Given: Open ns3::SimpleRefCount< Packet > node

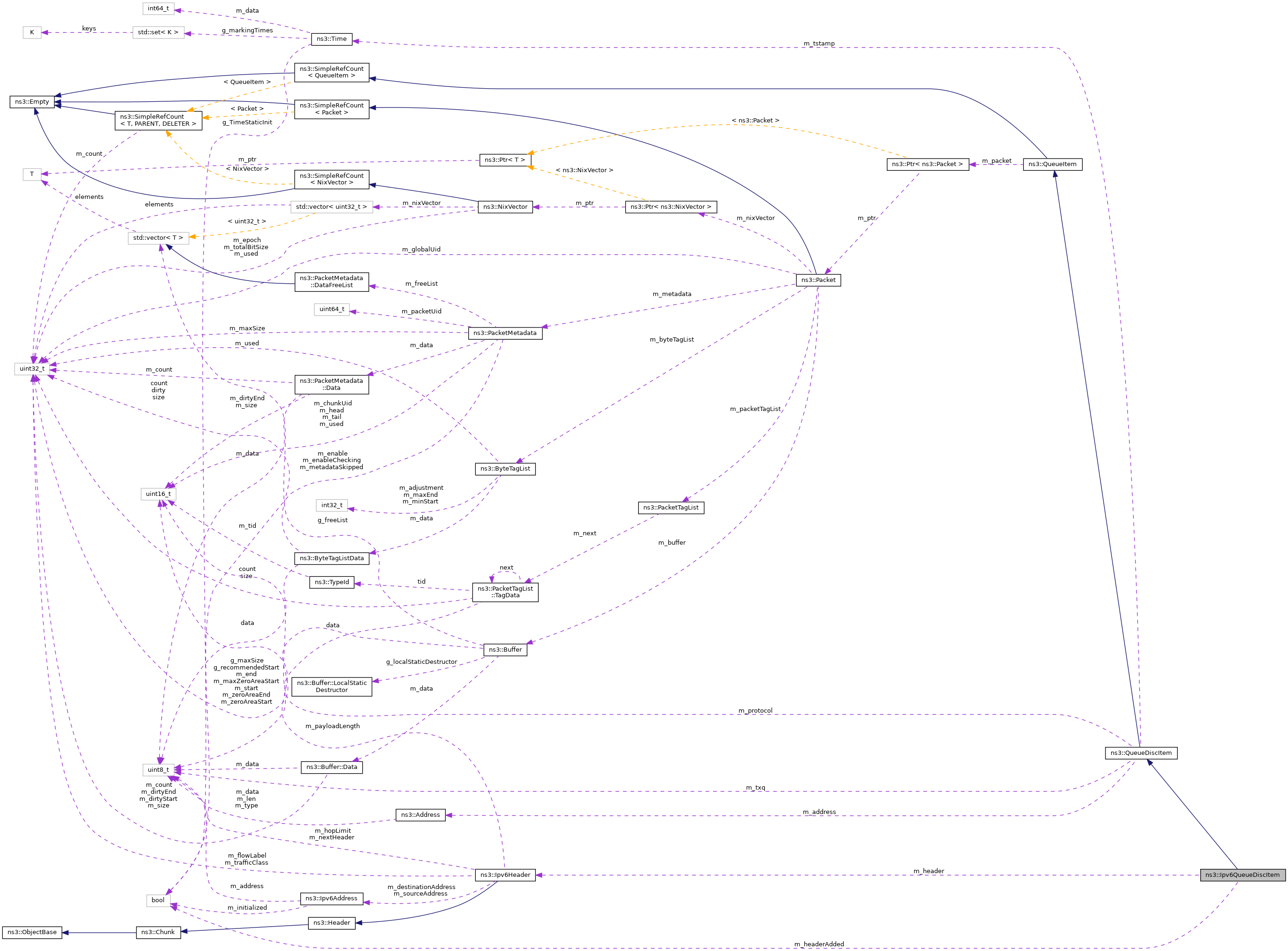Looking at the screenshot, I should [331, 109].
